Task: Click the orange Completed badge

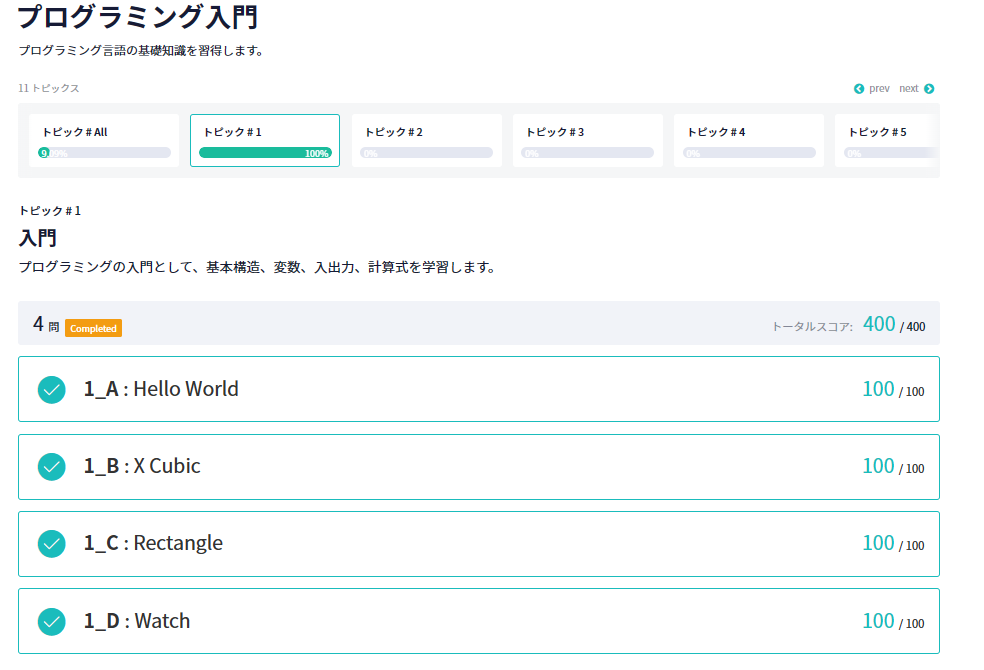Action: coord(93,327)
